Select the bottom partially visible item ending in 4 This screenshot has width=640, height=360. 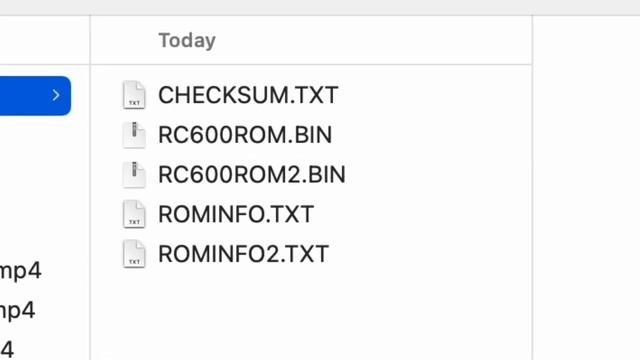coord(7,349)
